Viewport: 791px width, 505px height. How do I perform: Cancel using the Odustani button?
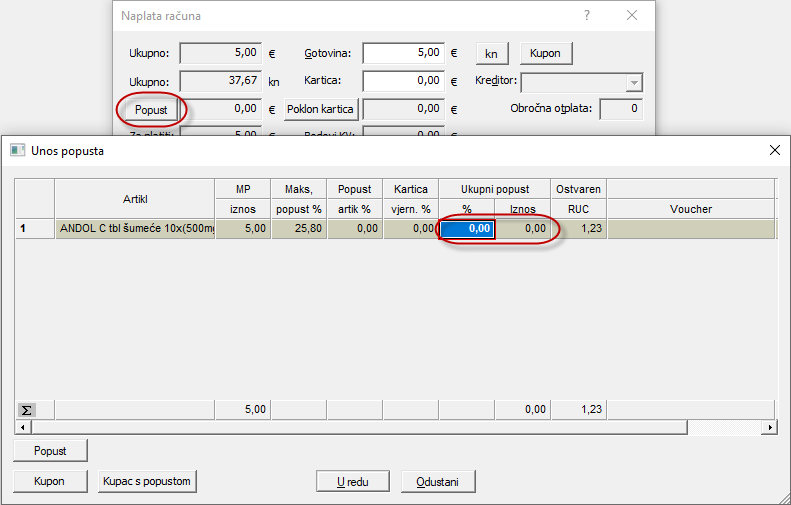click(x=438, y=482)
